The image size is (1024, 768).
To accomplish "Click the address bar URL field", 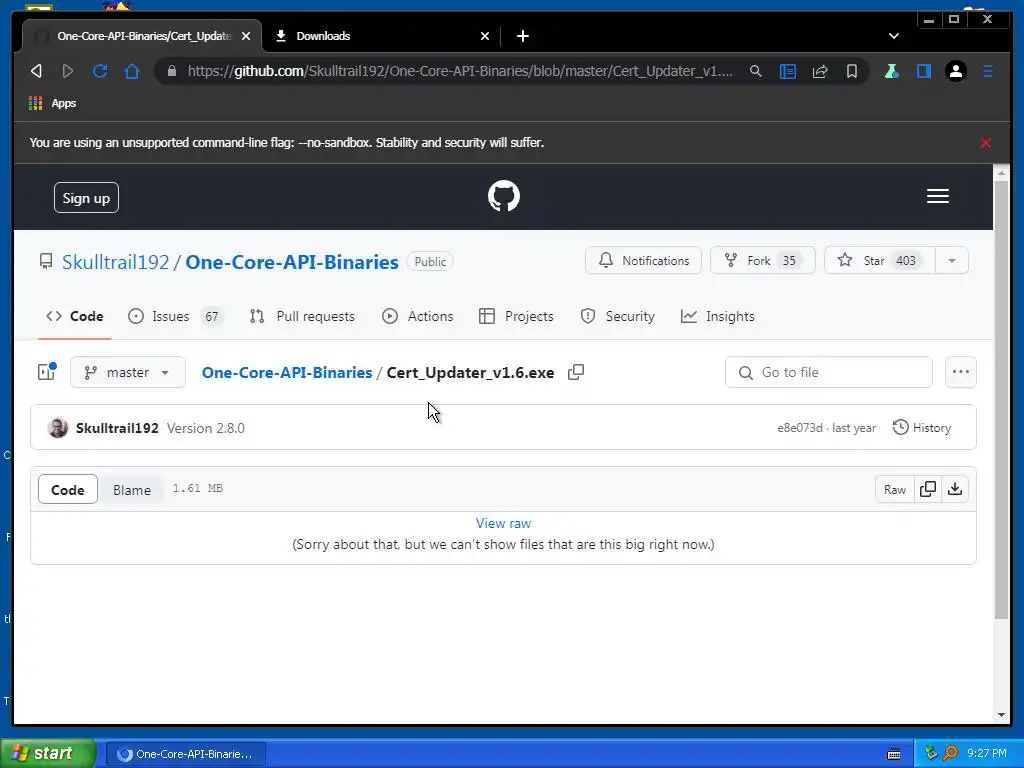I will 460,71.
